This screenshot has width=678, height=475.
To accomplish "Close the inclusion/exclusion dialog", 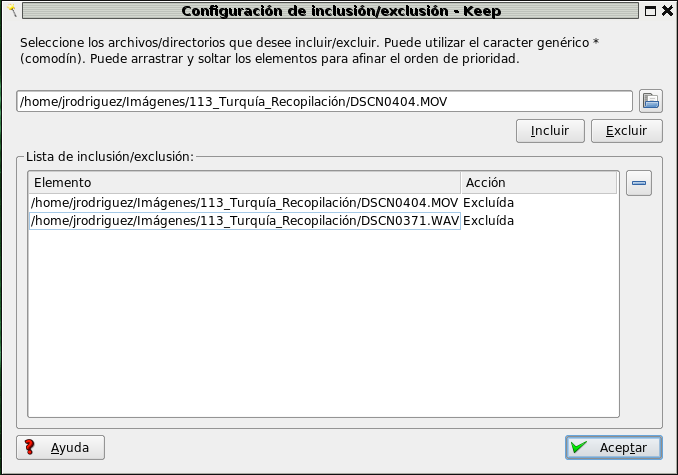I will [667, 11].
